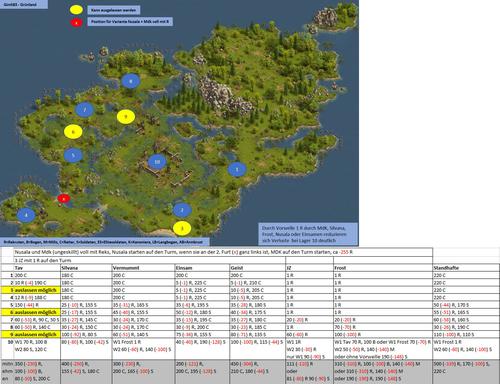Click the 'Kann ausgelassen werden' legend label
500x384 pixels.
114,10
